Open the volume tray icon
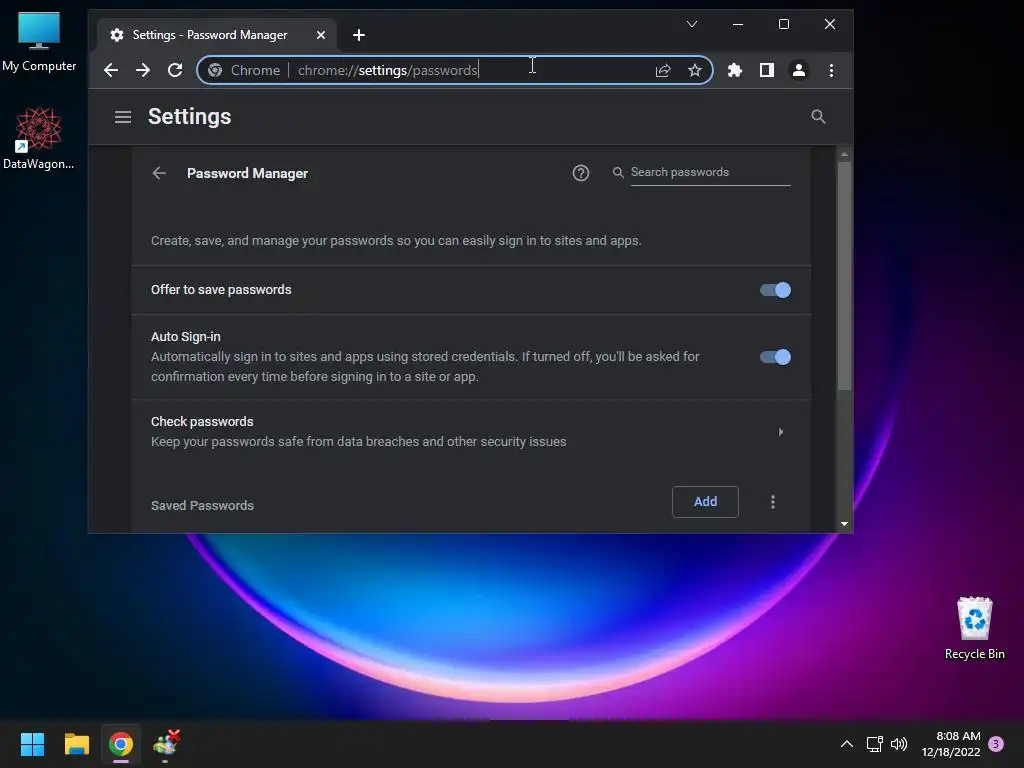The image size is (1024, 768). 899,744
